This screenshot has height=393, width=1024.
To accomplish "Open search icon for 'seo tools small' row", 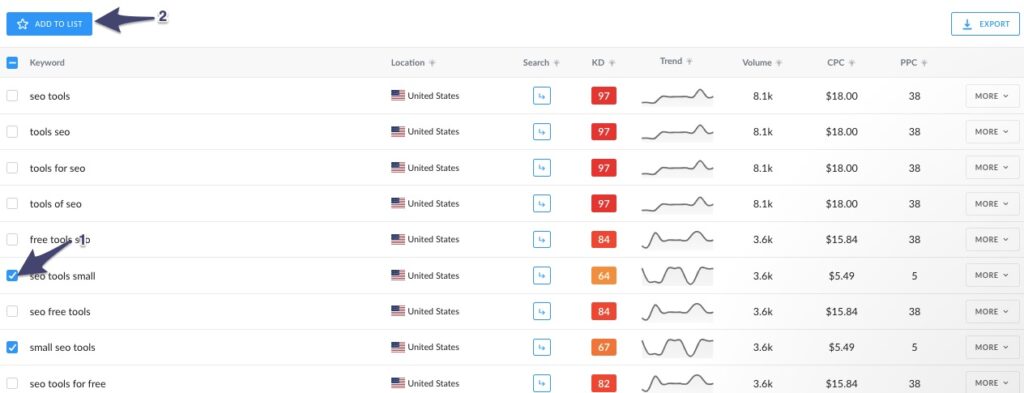I will tap(541, 275).
